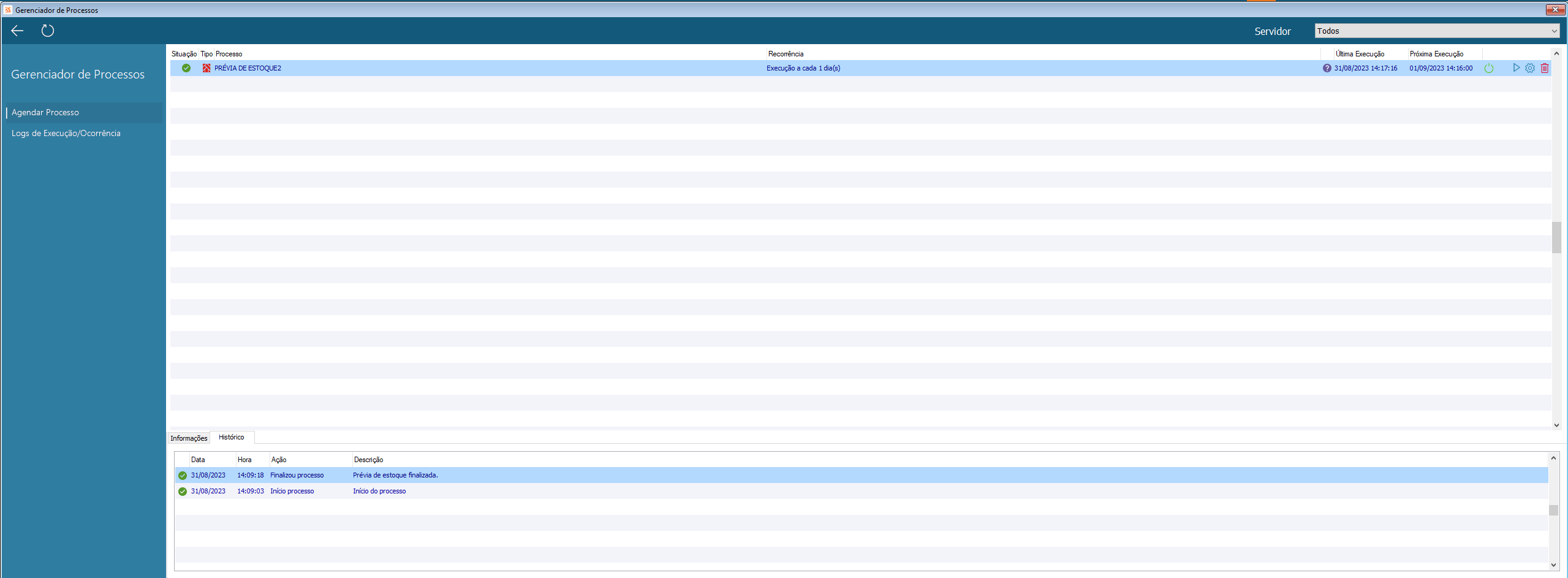
Task: Open process settings via the gear icon
Action: (1530, 68)
